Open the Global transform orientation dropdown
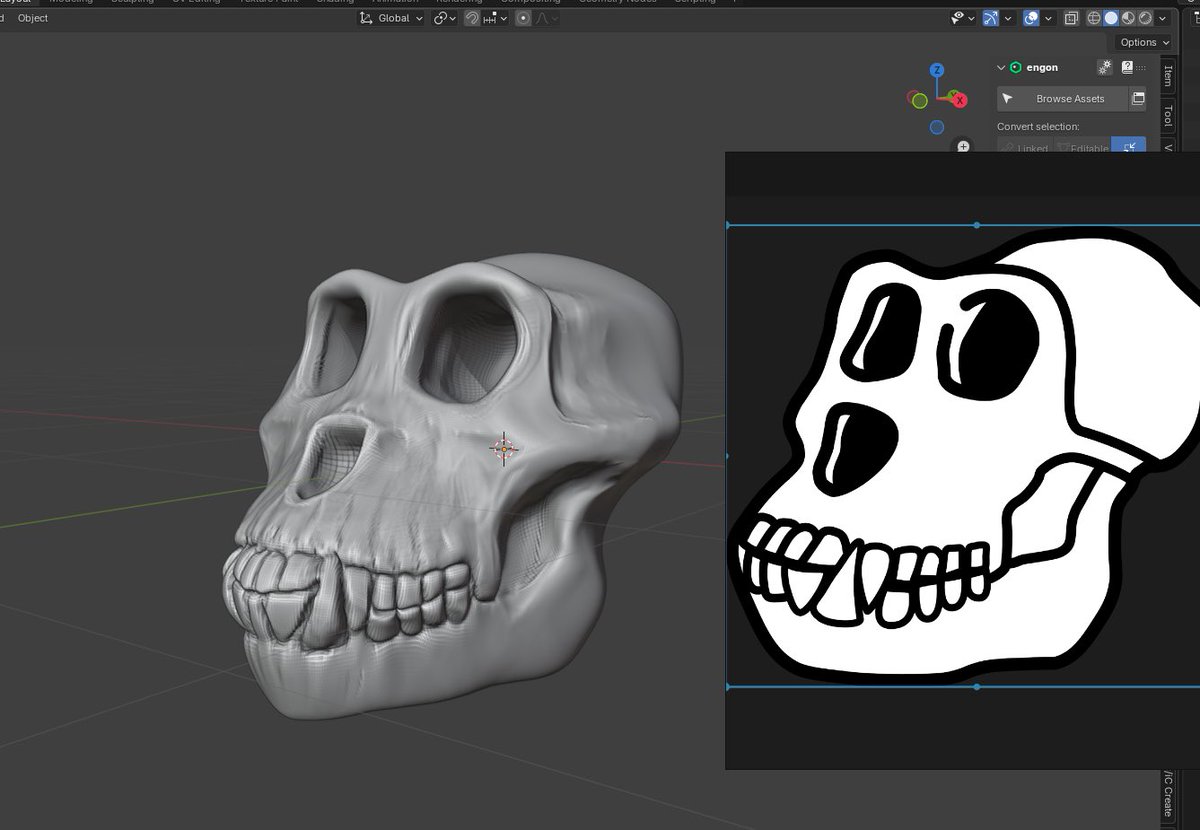This screenshot has width=1200, height=830. coord(392,18)
